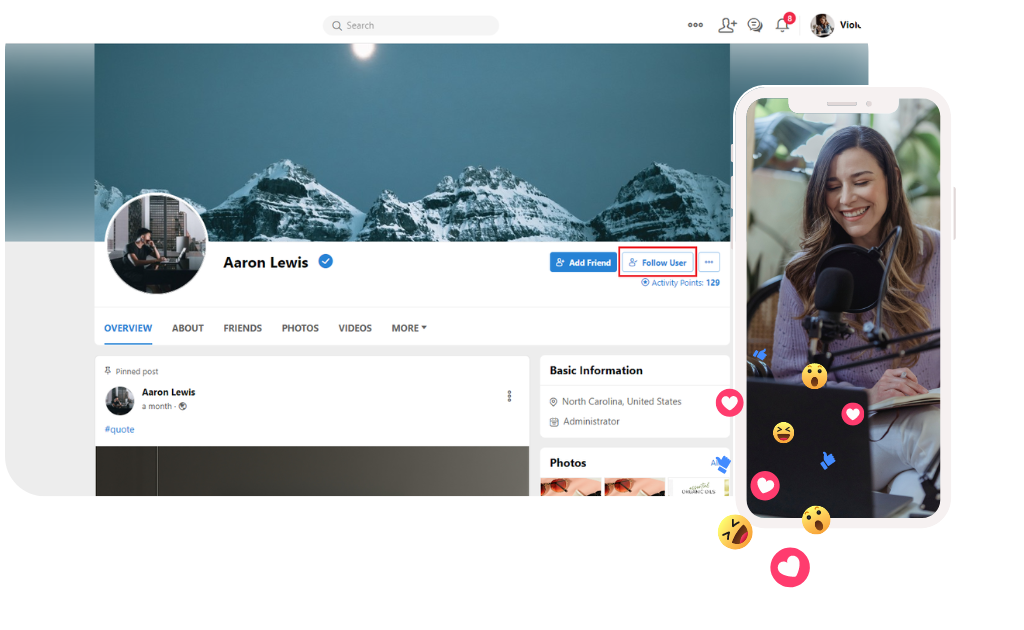Toggle Follow User for Aaron Lewis
Image resolution: width=1024 pixels, height=630 pixels.
tap(658, 261)
